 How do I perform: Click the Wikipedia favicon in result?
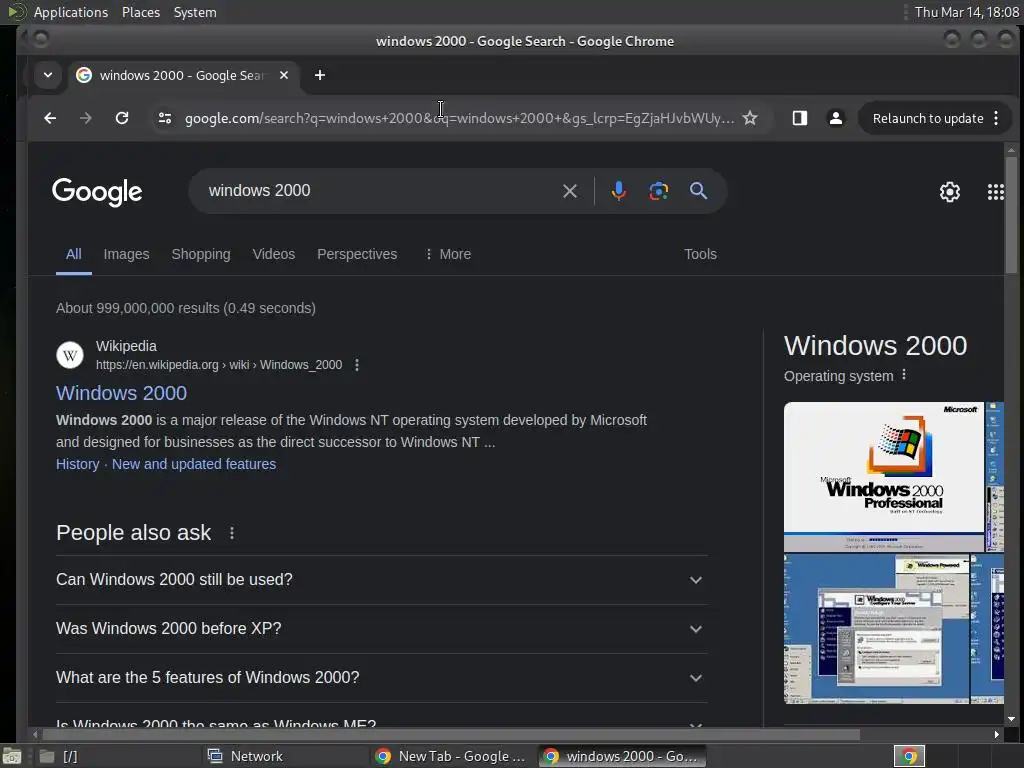coord(70,355)
